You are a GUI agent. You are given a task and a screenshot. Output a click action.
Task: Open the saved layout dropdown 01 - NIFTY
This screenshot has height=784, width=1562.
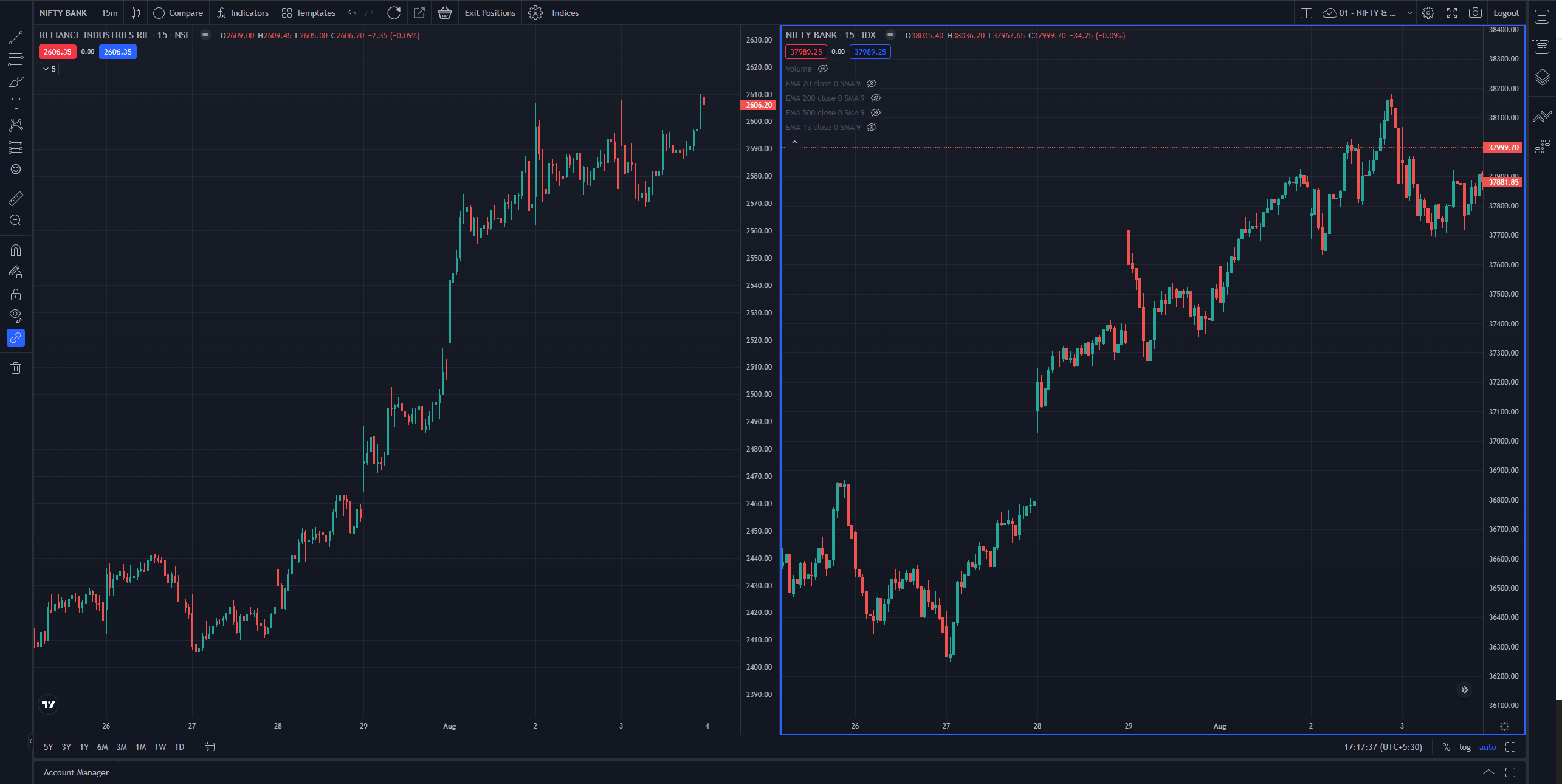click(1368, 13)
